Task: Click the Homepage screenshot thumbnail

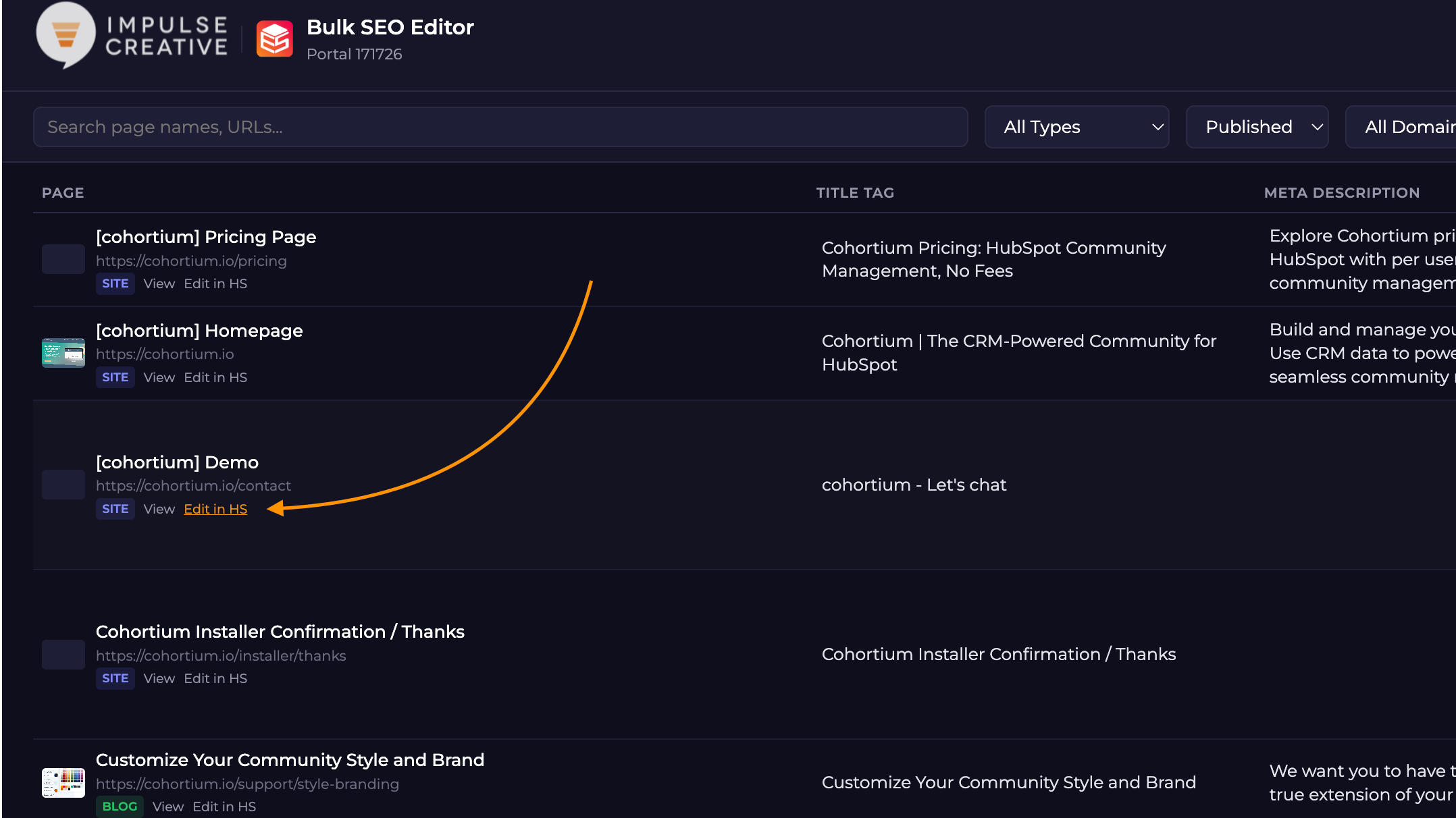Action: (63, 352)
